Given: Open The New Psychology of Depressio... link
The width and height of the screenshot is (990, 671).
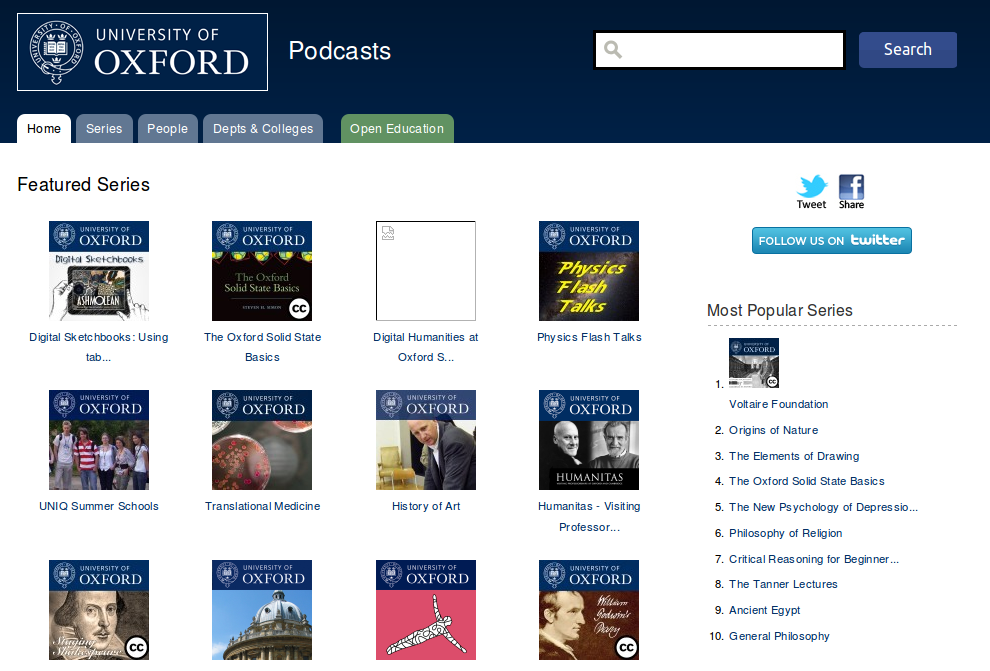Looking at the screenshot, I should coord(823,507).
